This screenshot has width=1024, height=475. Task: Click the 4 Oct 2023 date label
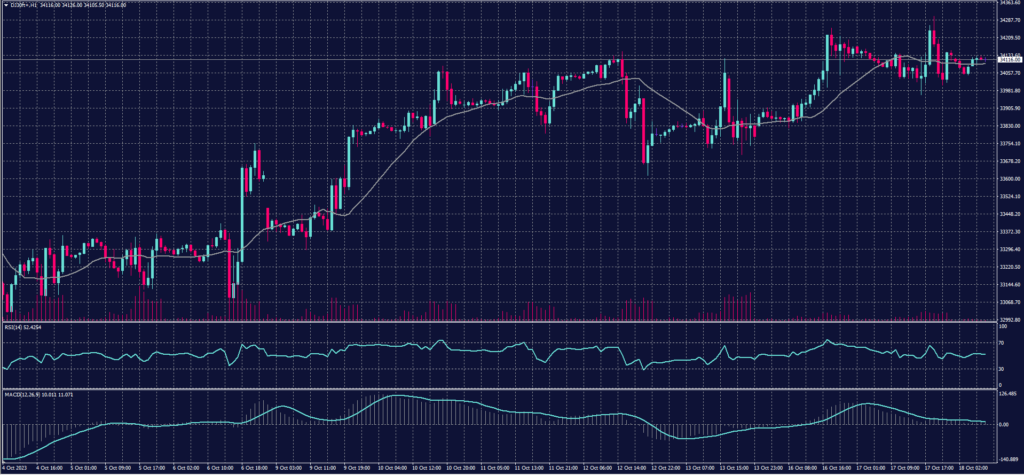16,467
